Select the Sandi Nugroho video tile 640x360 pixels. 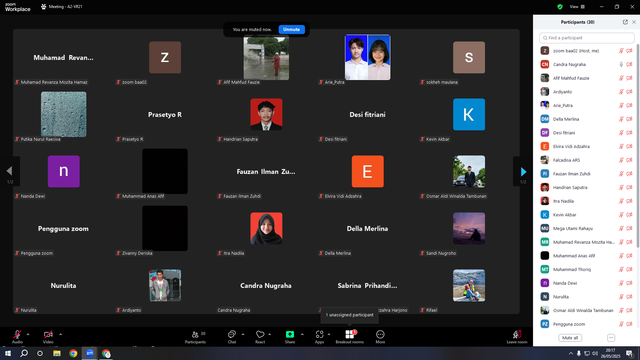469,228
